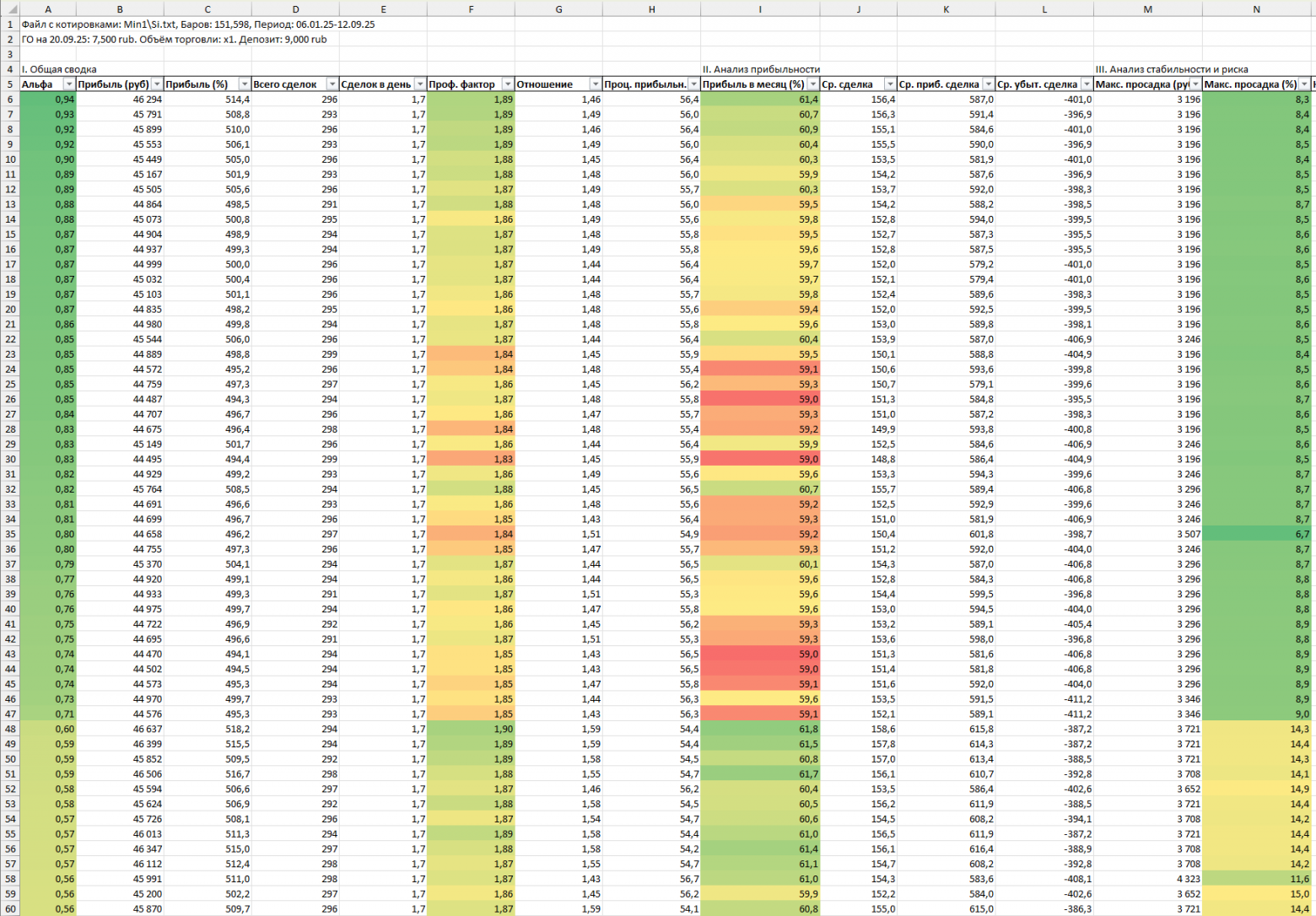1316x916 pixels.
Task: Open the Проц. прибыльн. filter dropdown
Action: [693, 84]
